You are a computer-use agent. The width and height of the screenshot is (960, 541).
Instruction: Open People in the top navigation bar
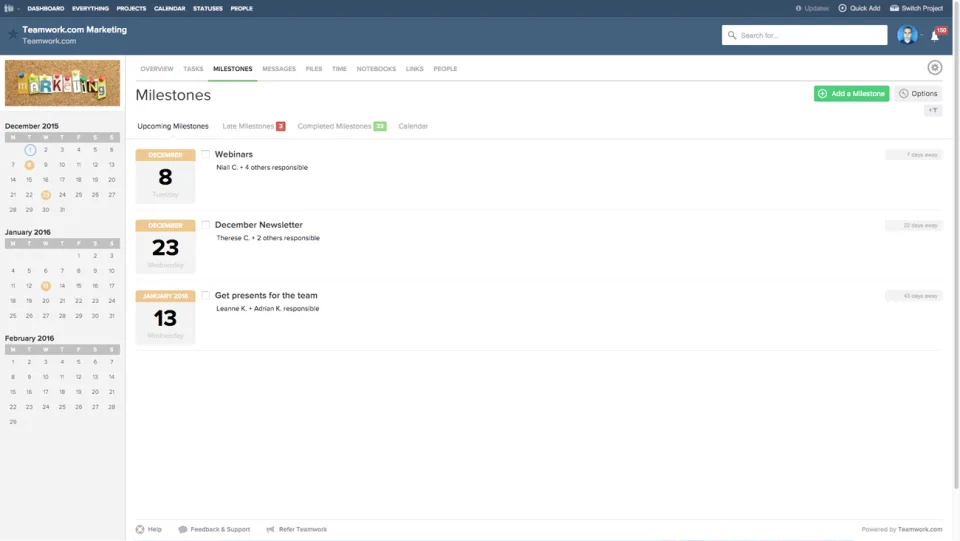[242, 9]
